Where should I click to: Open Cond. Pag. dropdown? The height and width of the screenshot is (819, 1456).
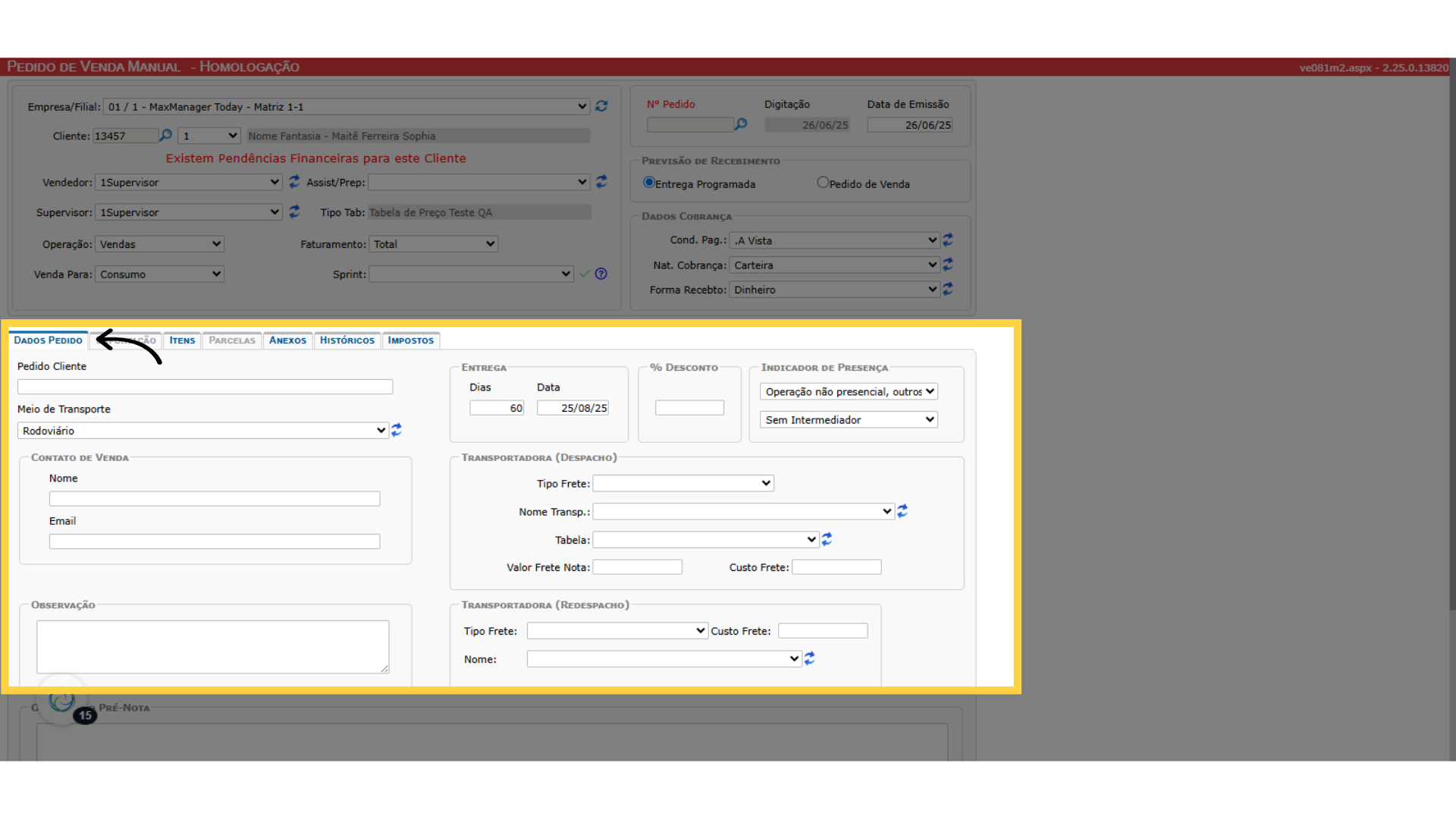[x=835, y=240]
